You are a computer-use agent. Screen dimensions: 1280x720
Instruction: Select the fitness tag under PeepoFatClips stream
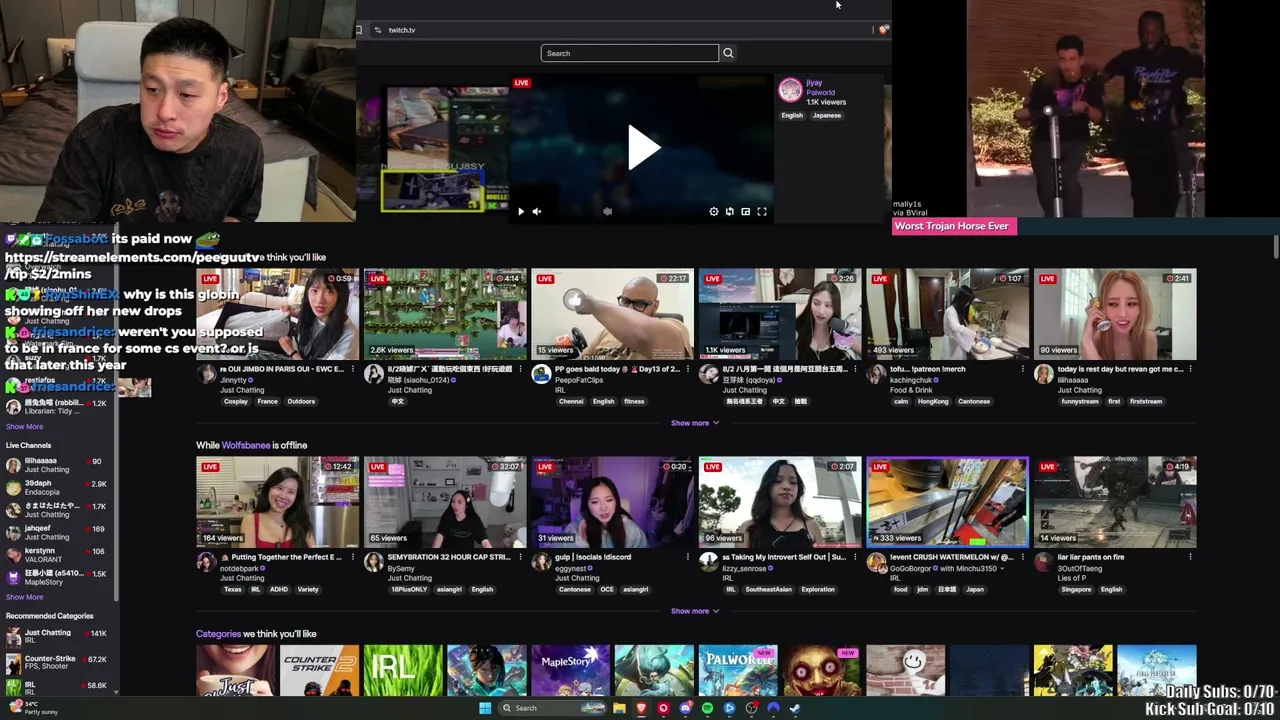634,402
